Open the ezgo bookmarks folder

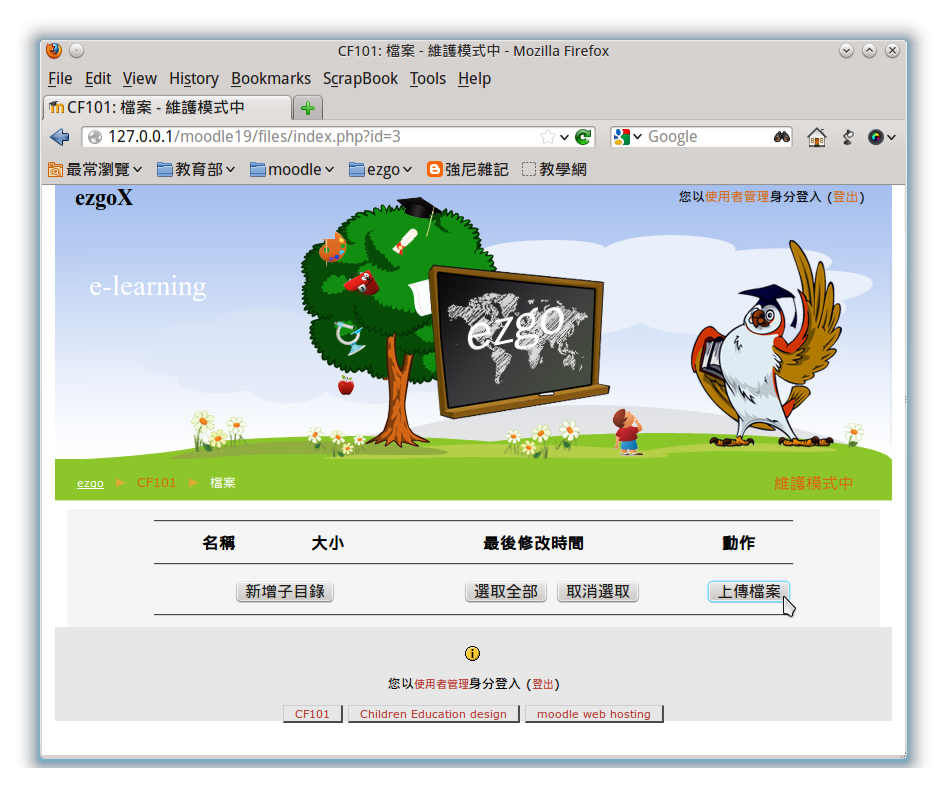point(380,170)
